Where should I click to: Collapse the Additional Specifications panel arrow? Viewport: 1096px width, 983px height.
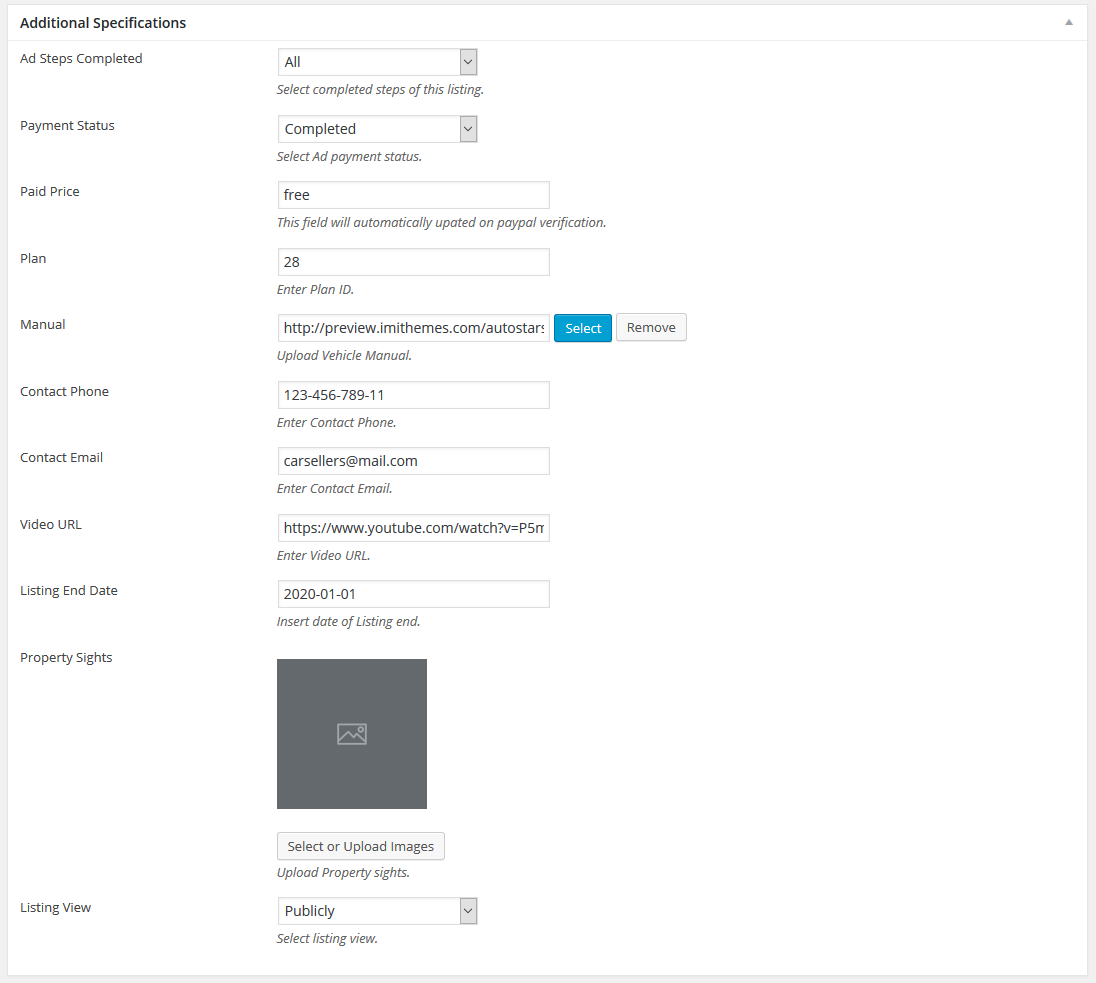[1069, 22]
